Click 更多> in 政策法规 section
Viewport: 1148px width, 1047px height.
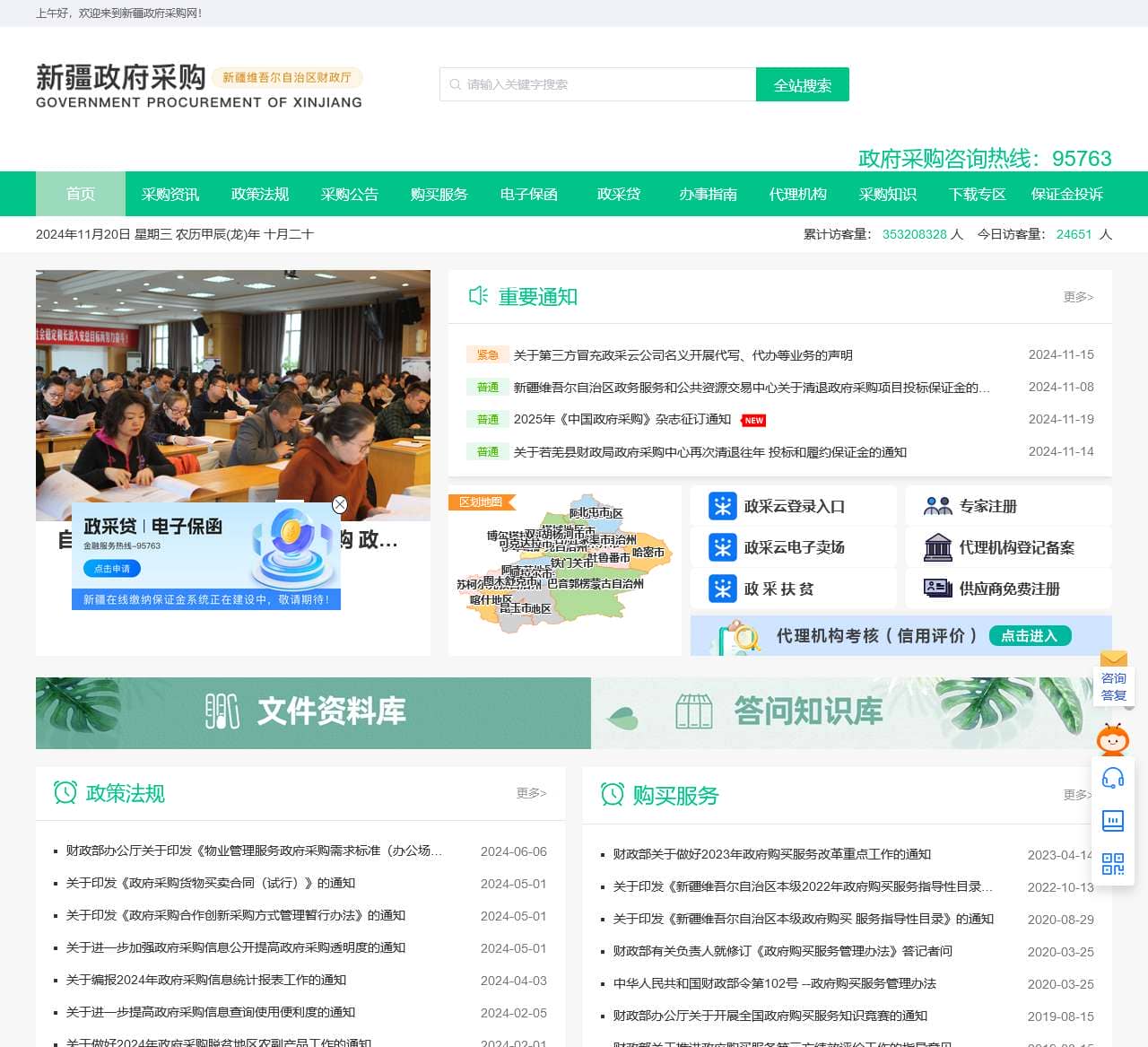[x=531, y=793]
